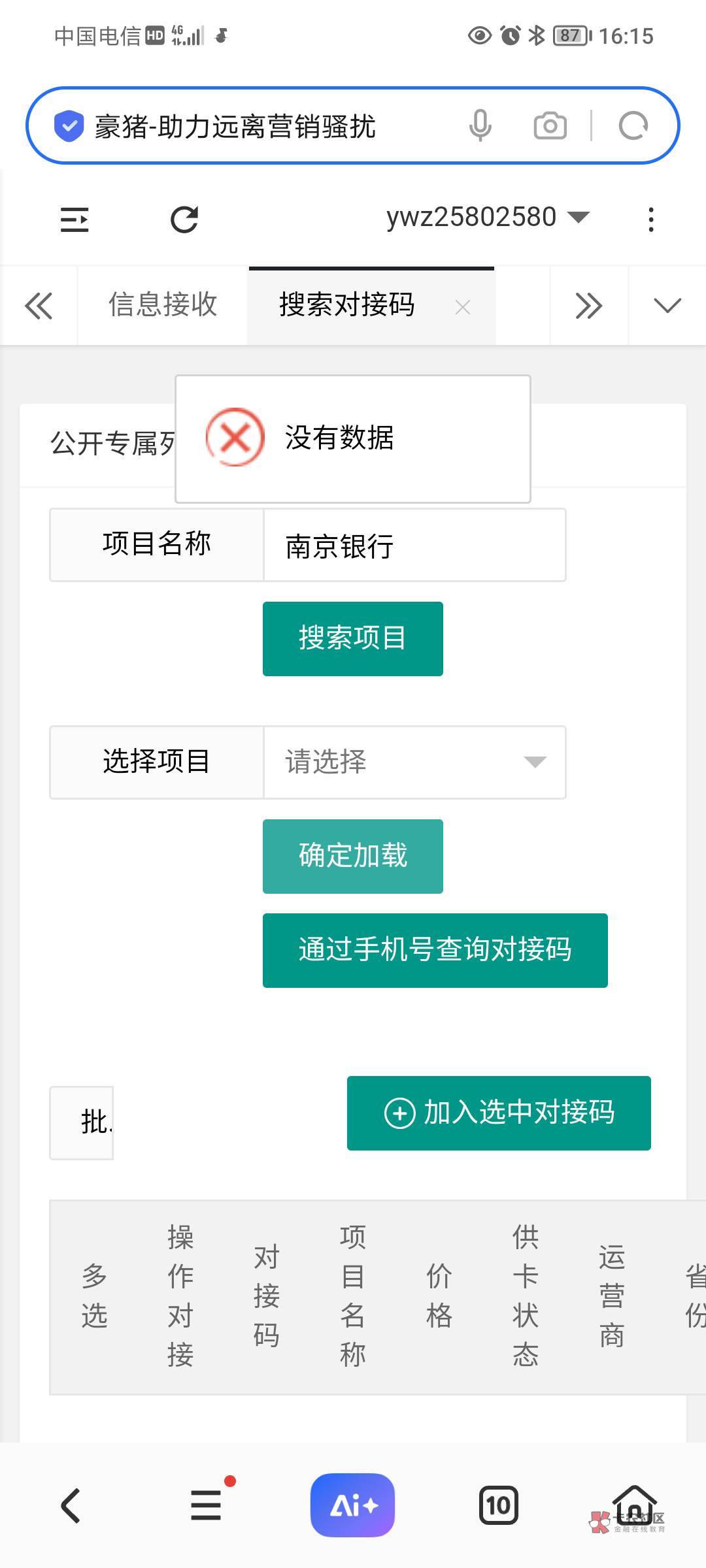Switch to the 信息接收 tab
The width and height of the screenshot is (706, 1568).
(x=163, y=305)
